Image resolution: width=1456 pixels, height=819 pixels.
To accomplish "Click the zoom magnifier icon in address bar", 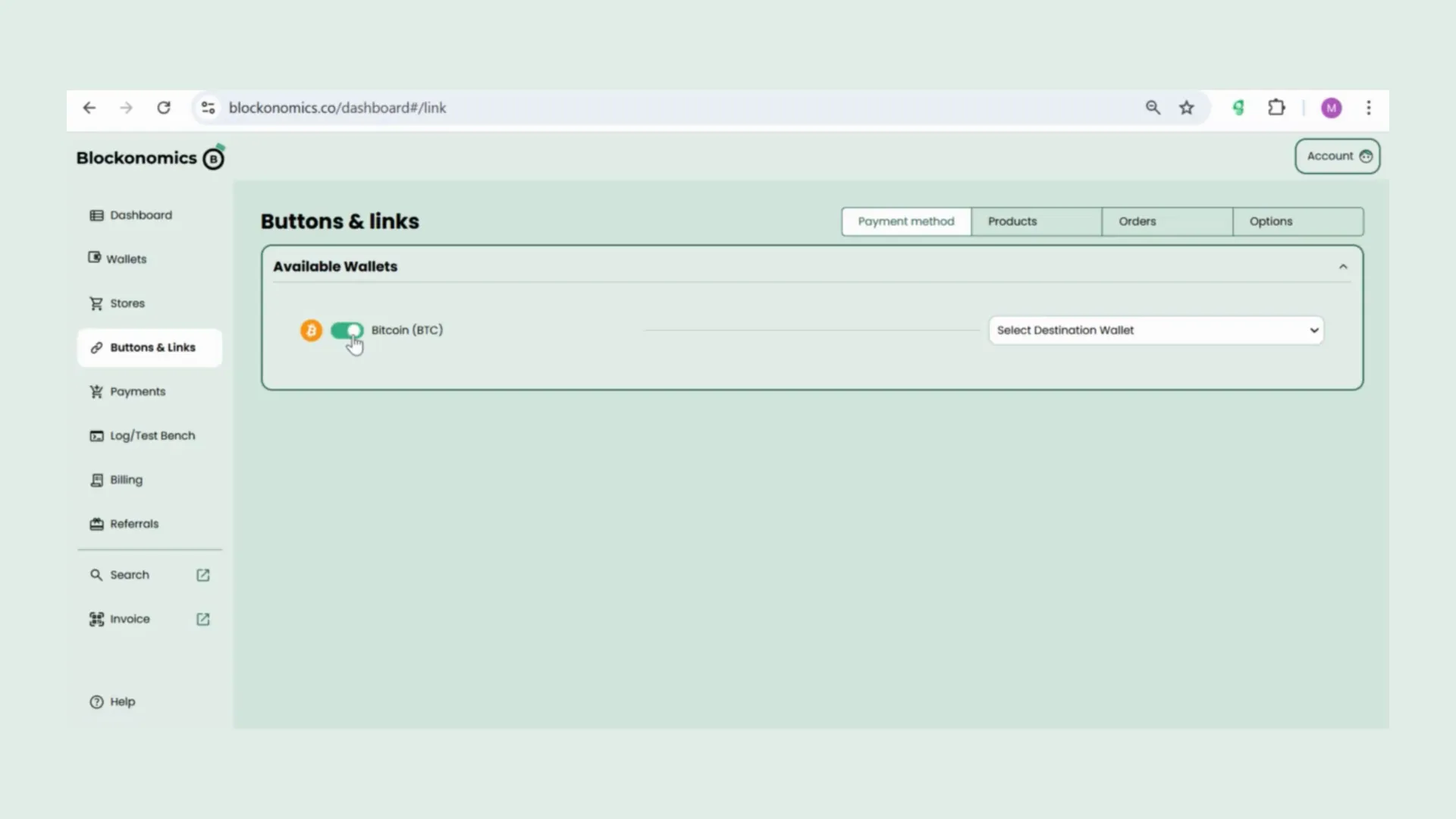I will pyautogui.click(x=1153, y=108).
